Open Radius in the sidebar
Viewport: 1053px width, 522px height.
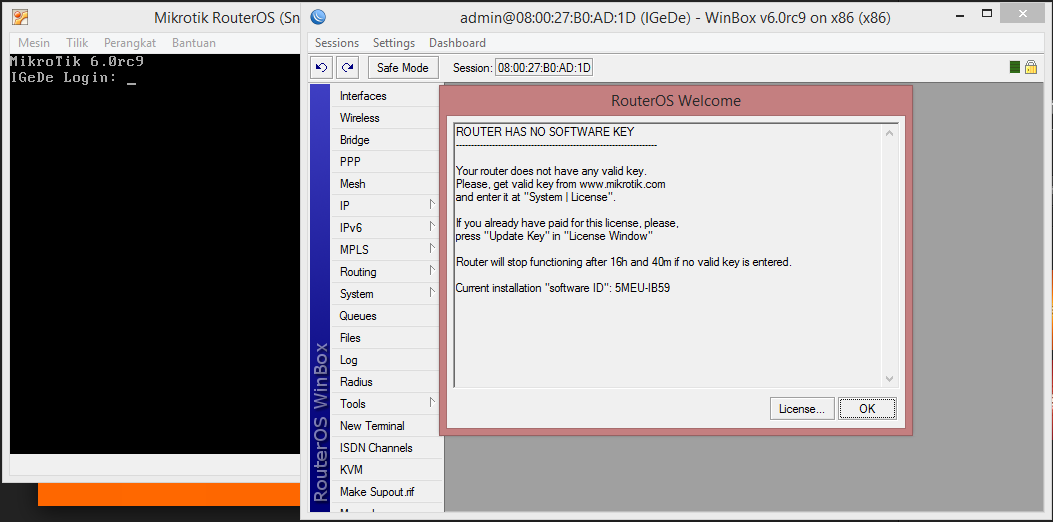386,382
